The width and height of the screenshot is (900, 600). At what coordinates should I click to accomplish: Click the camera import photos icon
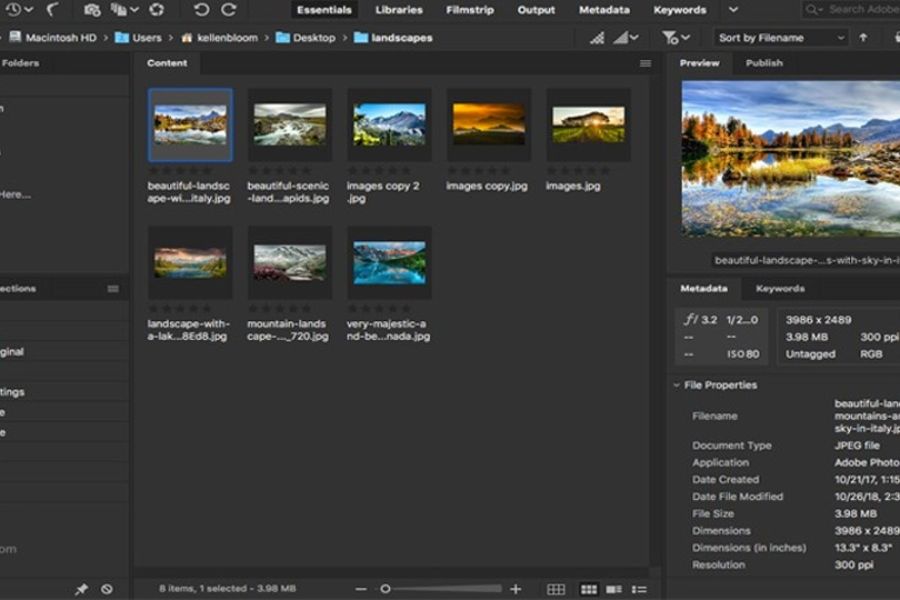[x=92, y=10]
